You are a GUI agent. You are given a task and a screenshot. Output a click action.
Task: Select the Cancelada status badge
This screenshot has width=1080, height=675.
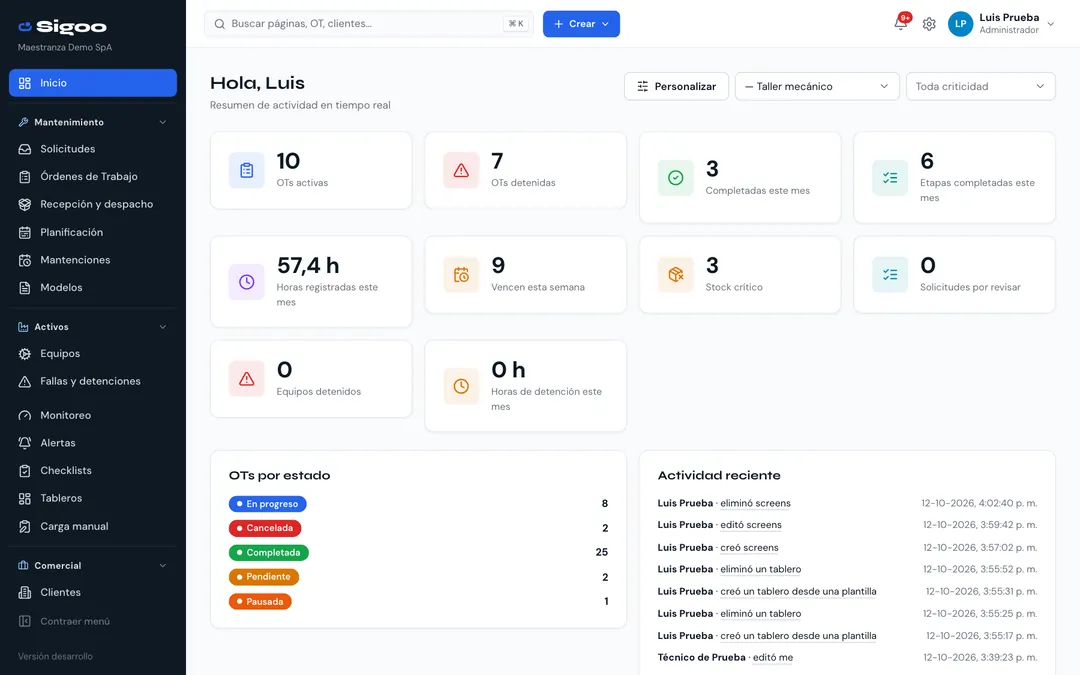(x=264, y=528)
